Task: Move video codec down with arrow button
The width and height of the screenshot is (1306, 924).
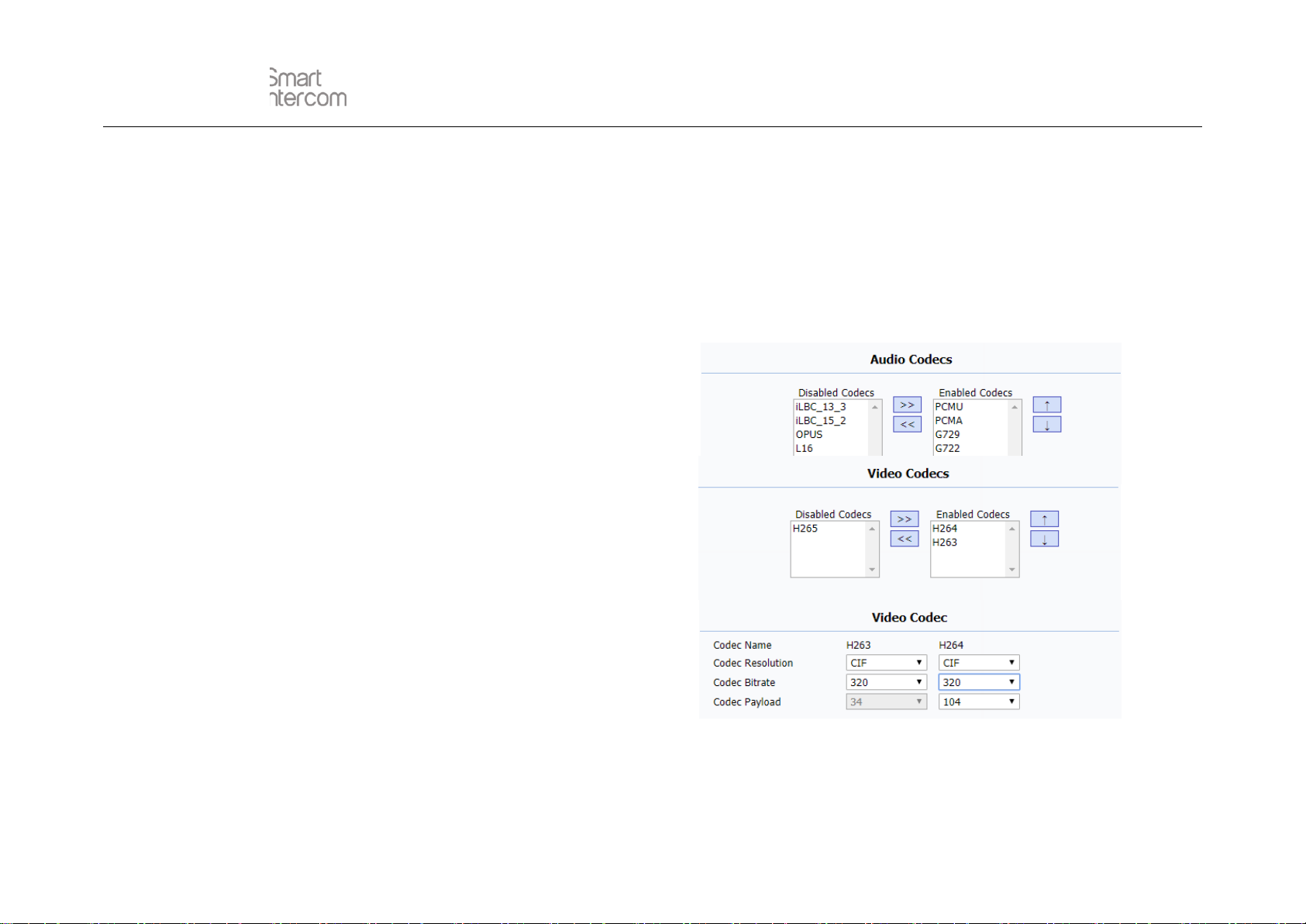Action: click(1044, 539)
